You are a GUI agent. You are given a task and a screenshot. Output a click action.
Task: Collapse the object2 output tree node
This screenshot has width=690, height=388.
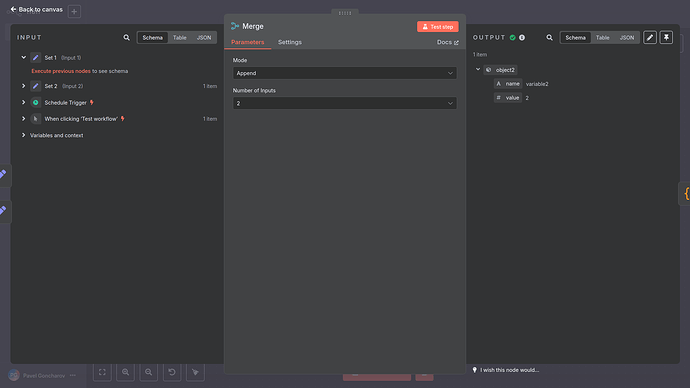point(478,70)
